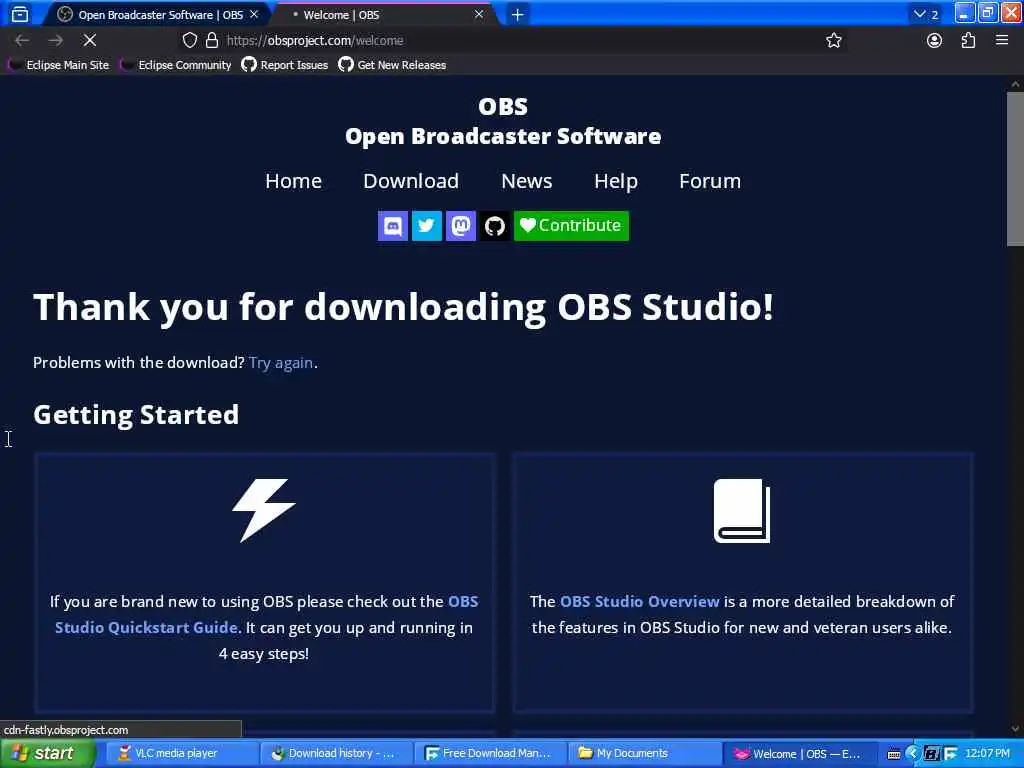Switch to VLC media player in taskbar
The height and width of the screenshot is (768, 1024).
(182, 754)
